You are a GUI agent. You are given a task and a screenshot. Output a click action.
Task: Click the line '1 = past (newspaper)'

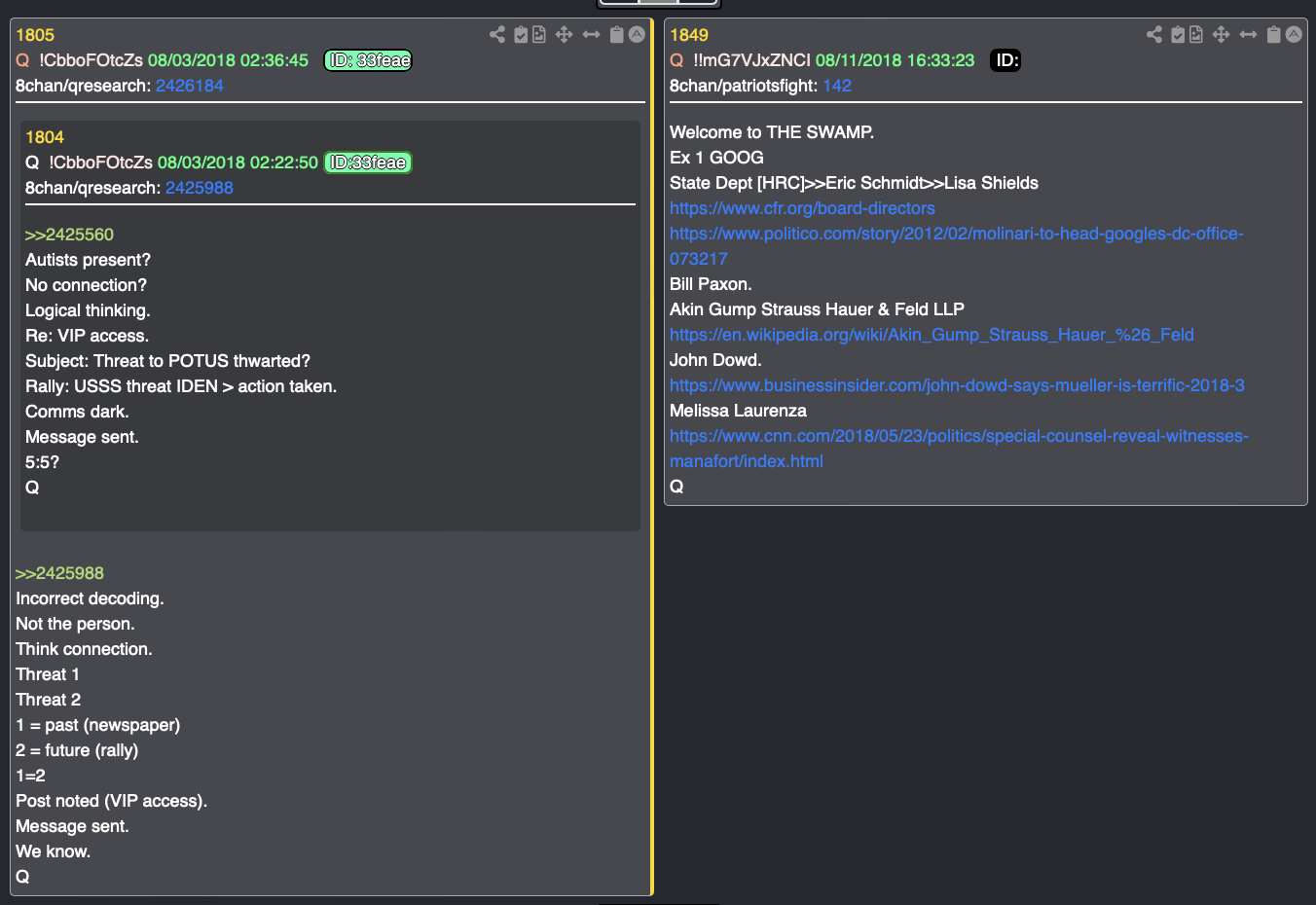tap(97, 725)
